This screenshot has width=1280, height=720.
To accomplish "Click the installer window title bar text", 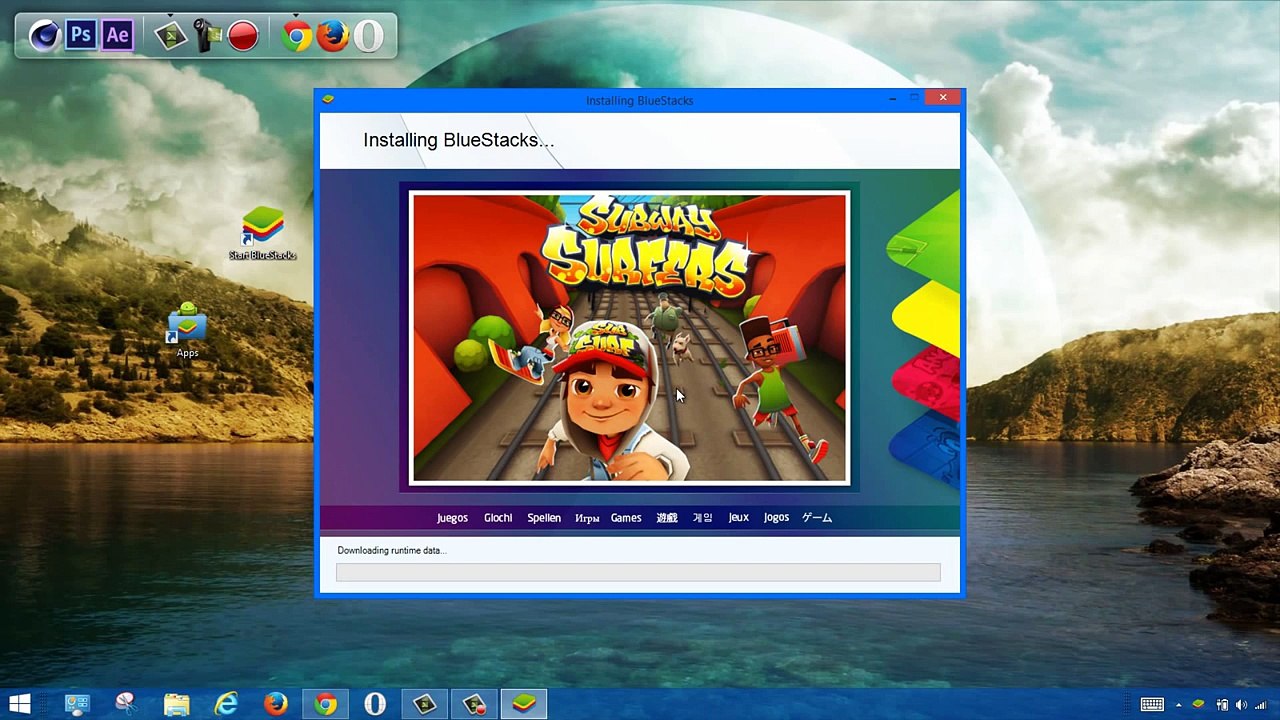I will coord(639,100).
